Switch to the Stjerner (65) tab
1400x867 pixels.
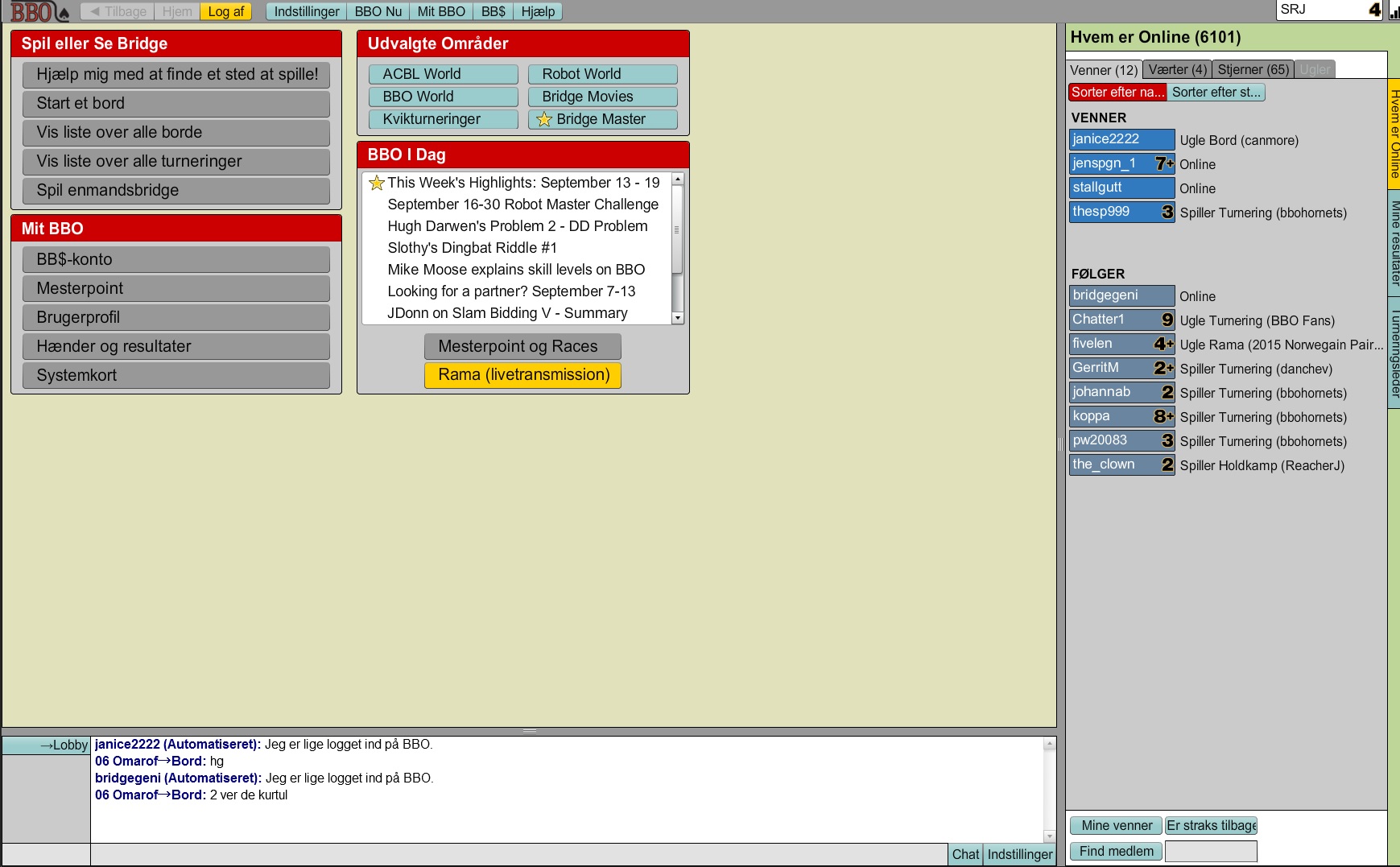[1253, 70]
